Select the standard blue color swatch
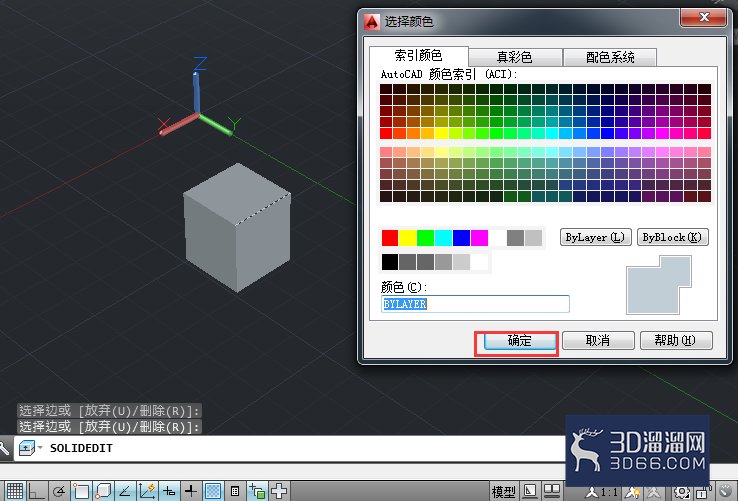738x501 pixels. pyautogui.click(x=461, y=238)
